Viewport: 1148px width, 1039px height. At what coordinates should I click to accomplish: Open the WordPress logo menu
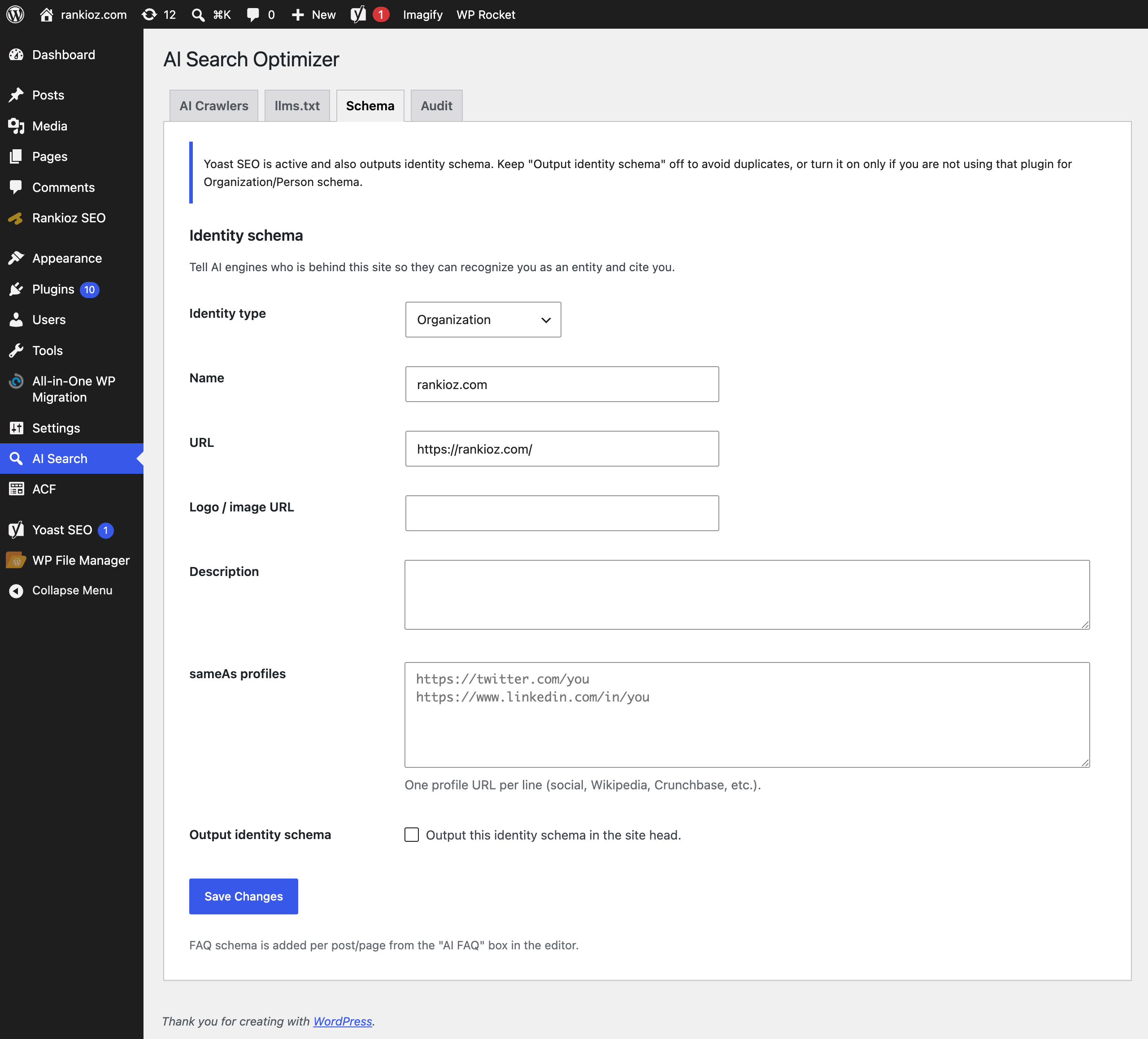(15, 14)
